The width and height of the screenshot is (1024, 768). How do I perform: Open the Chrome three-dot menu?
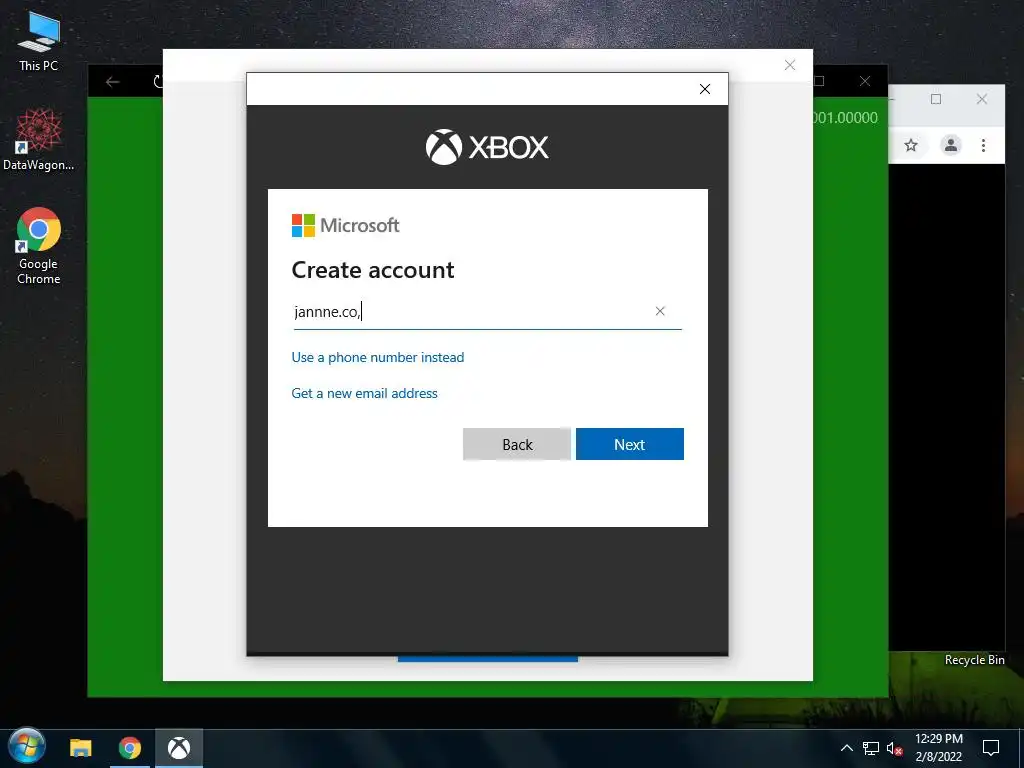coord(984,145)
